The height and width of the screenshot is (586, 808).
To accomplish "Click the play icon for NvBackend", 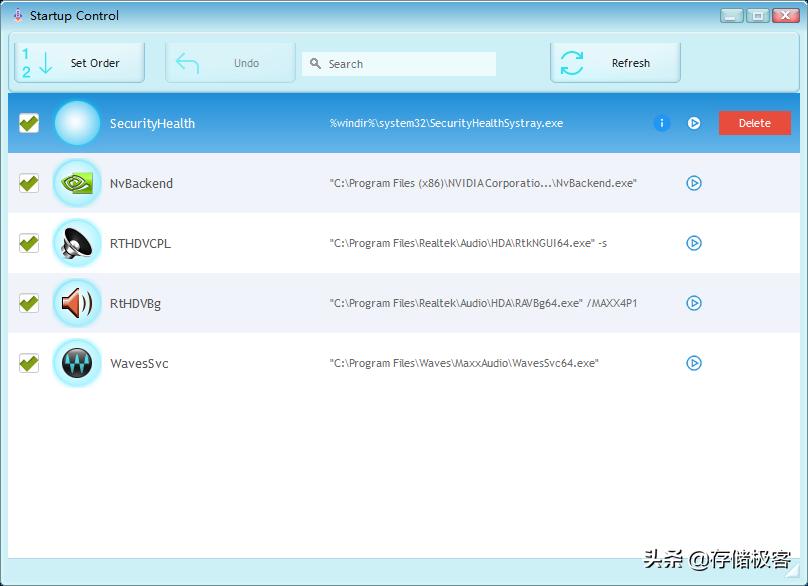I will tap(694, 183).
